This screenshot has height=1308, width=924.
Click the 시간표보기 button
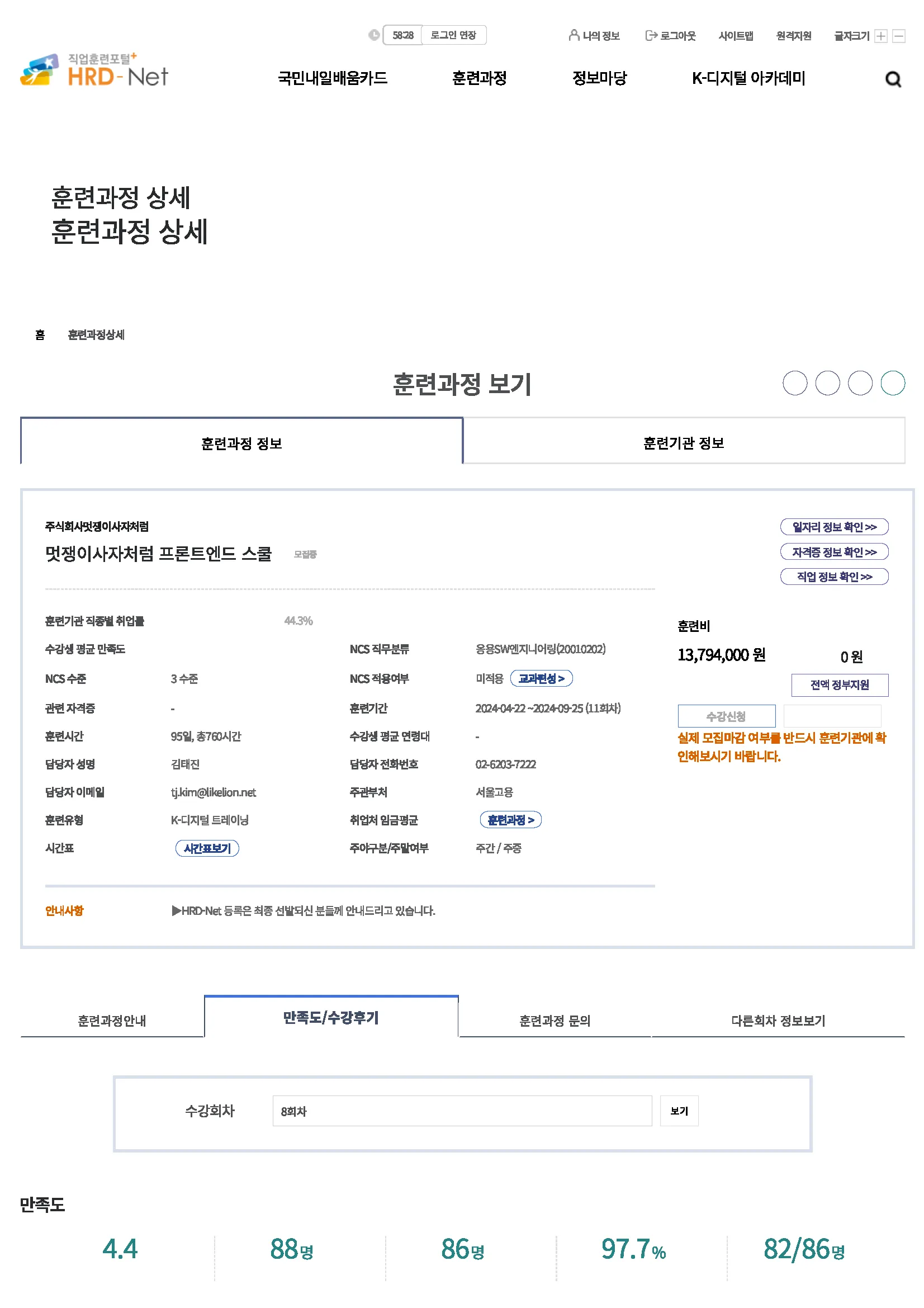coord(207,848)
